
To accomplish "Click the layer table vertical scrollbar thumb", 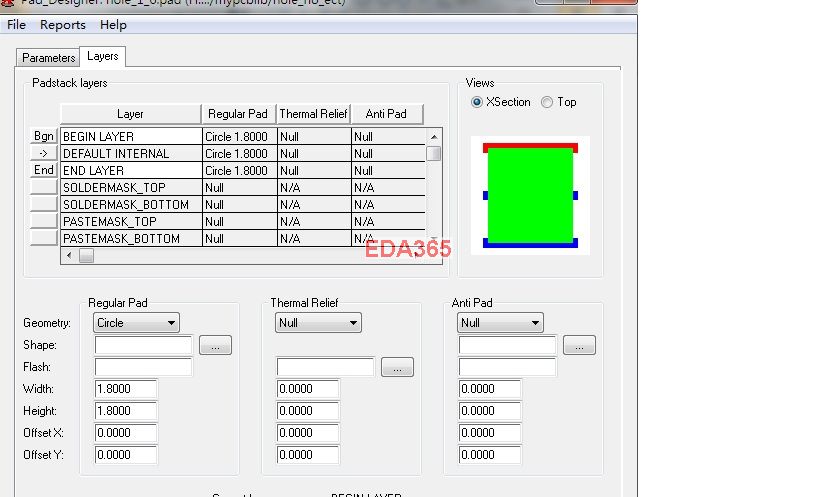I will pos(434,153).
